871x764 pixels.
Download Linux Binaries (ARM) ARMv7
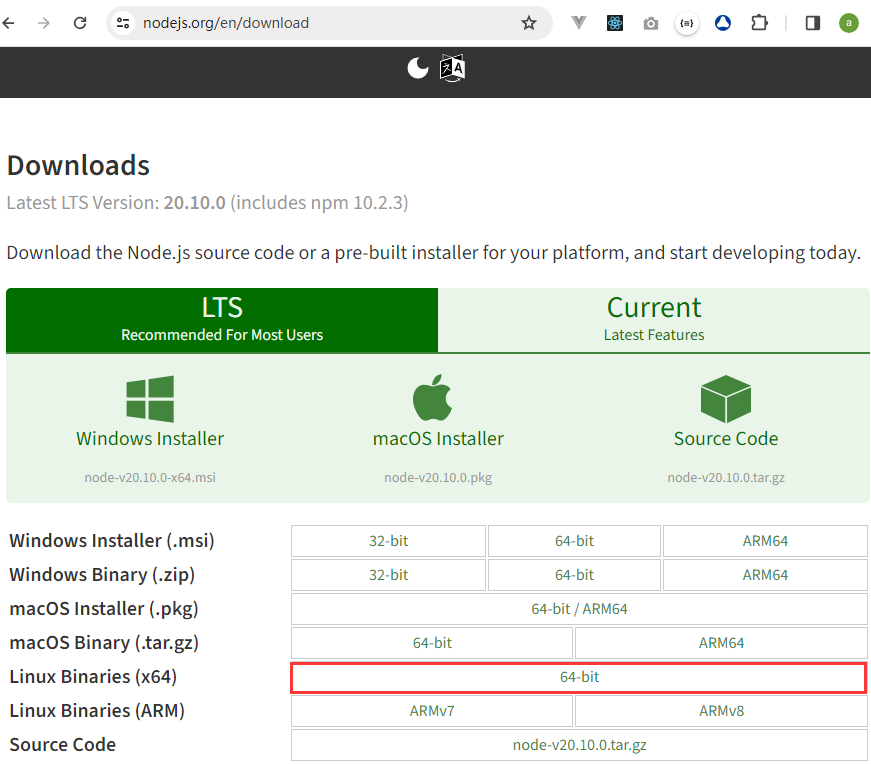432,711
